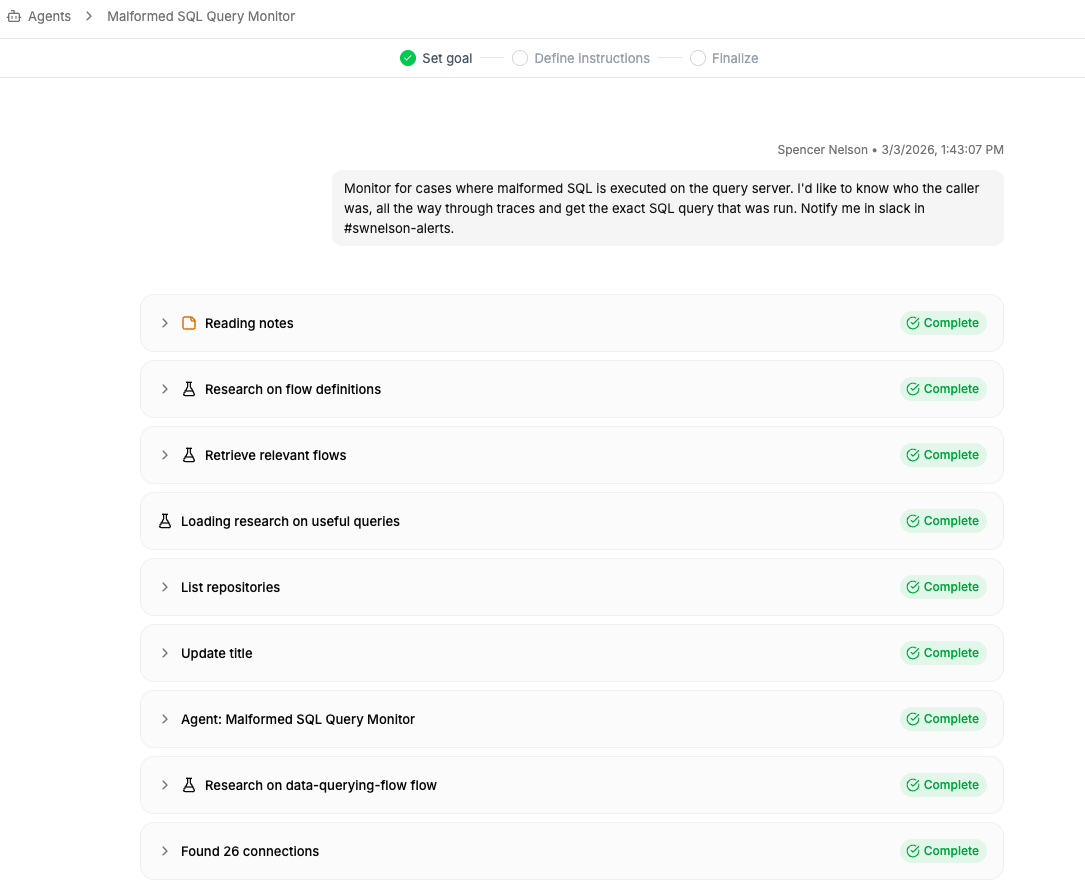Go to Agents breadcrumb link
Viewport: 1085px width, 882px height.
click(49, 17)
